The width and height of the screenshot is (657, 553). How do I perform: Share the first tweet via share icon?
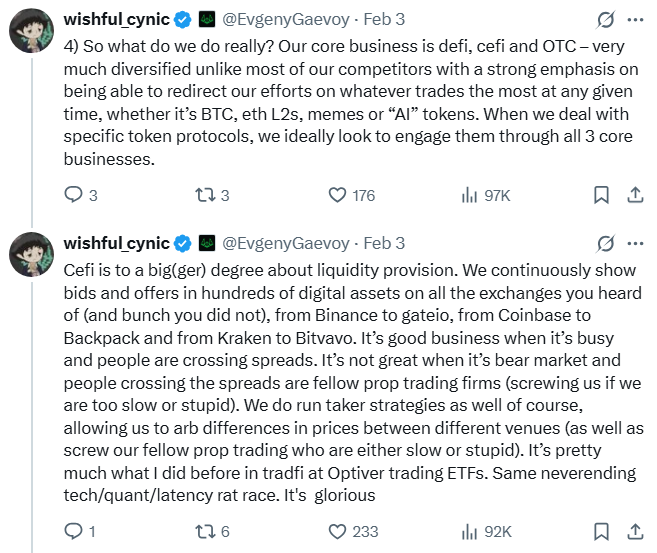point(634,196)
